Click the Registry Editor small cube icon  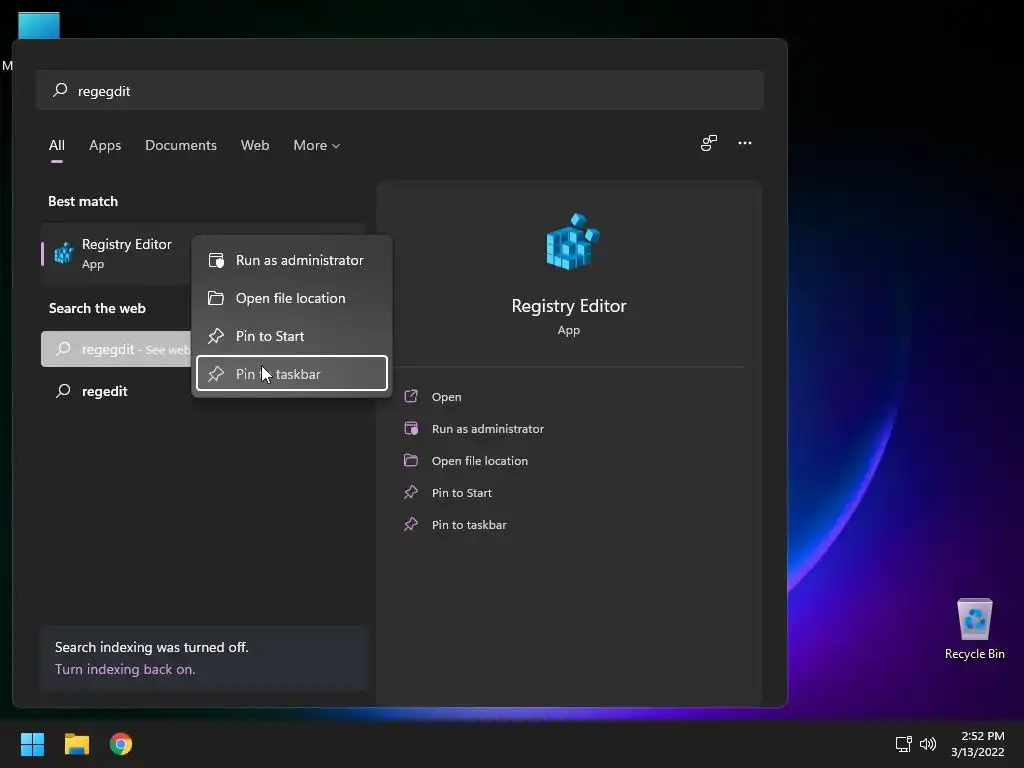[63, 253]
